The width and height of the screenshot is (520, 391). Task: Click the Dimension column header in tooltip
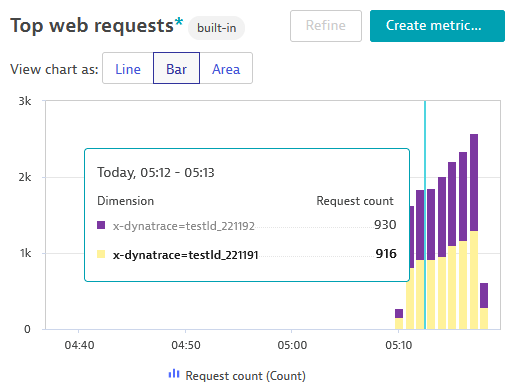click(x=125, y=201)
